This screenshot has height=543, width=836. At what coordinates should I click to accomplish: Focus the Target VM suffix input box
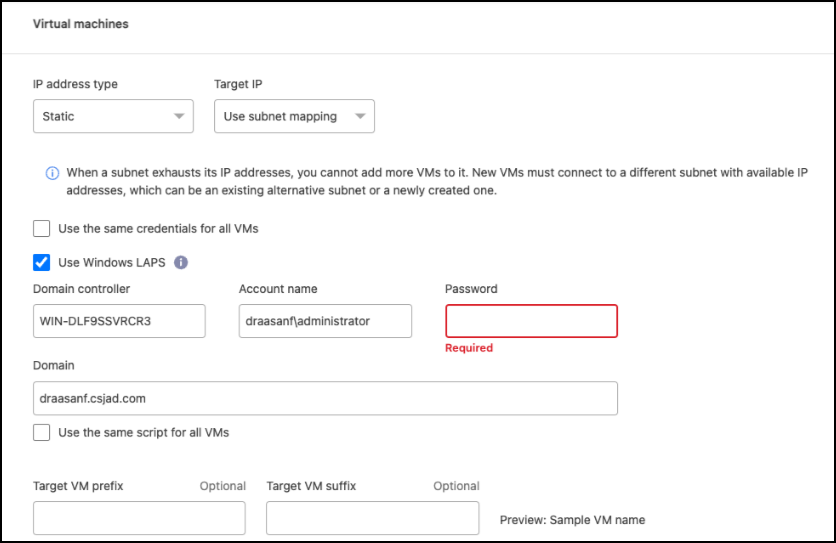pyautogui.click(x=372, y=518)
